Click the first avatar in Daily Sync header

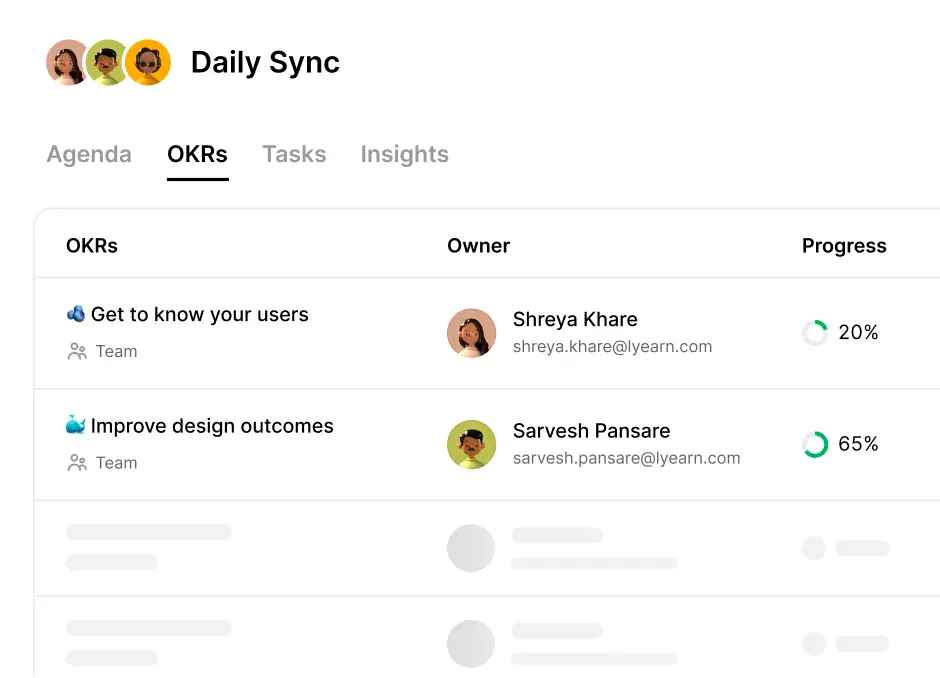[68, 62]
